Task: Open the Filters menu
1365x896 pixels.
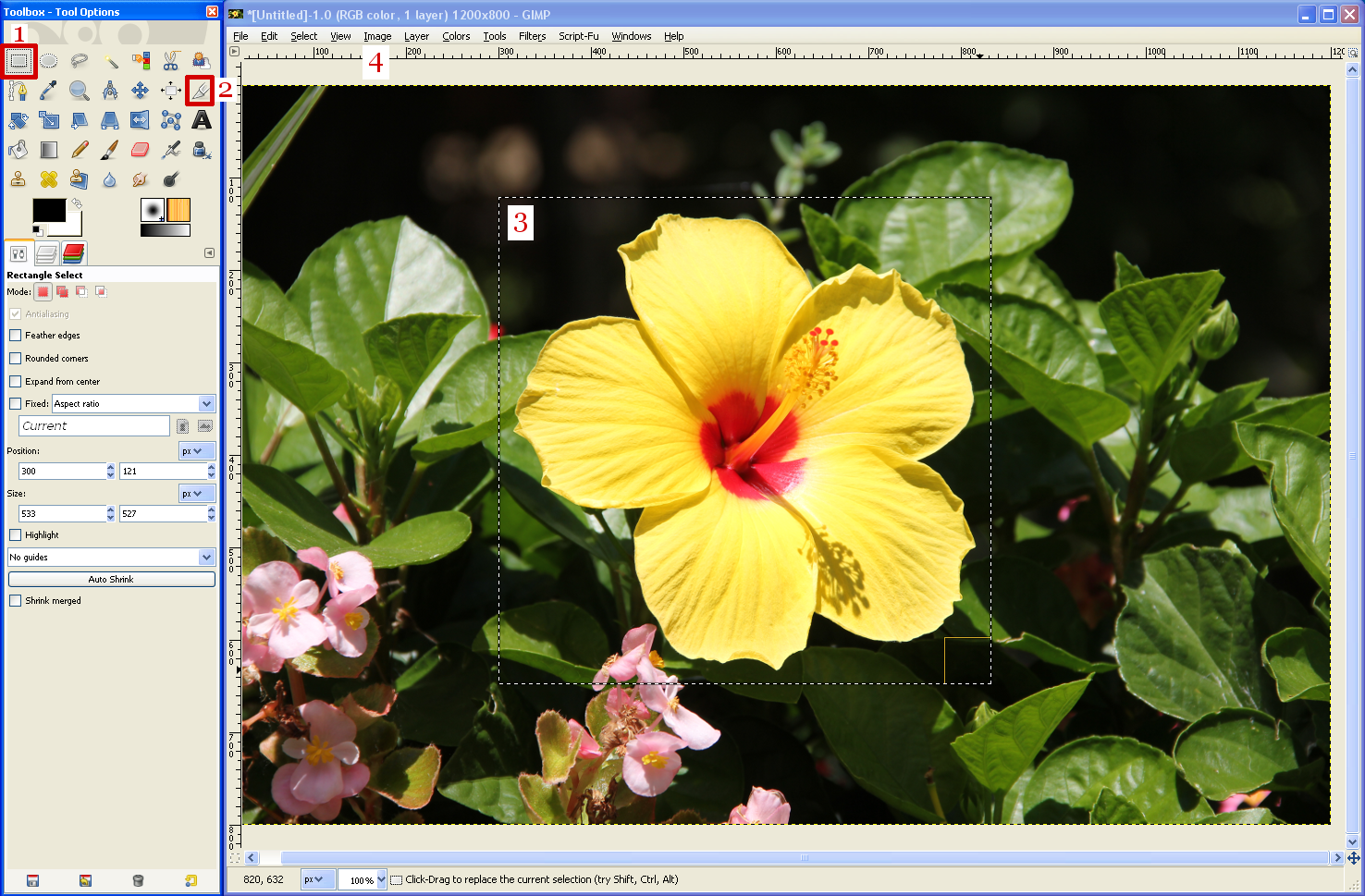Action: (x=532, y=36)
